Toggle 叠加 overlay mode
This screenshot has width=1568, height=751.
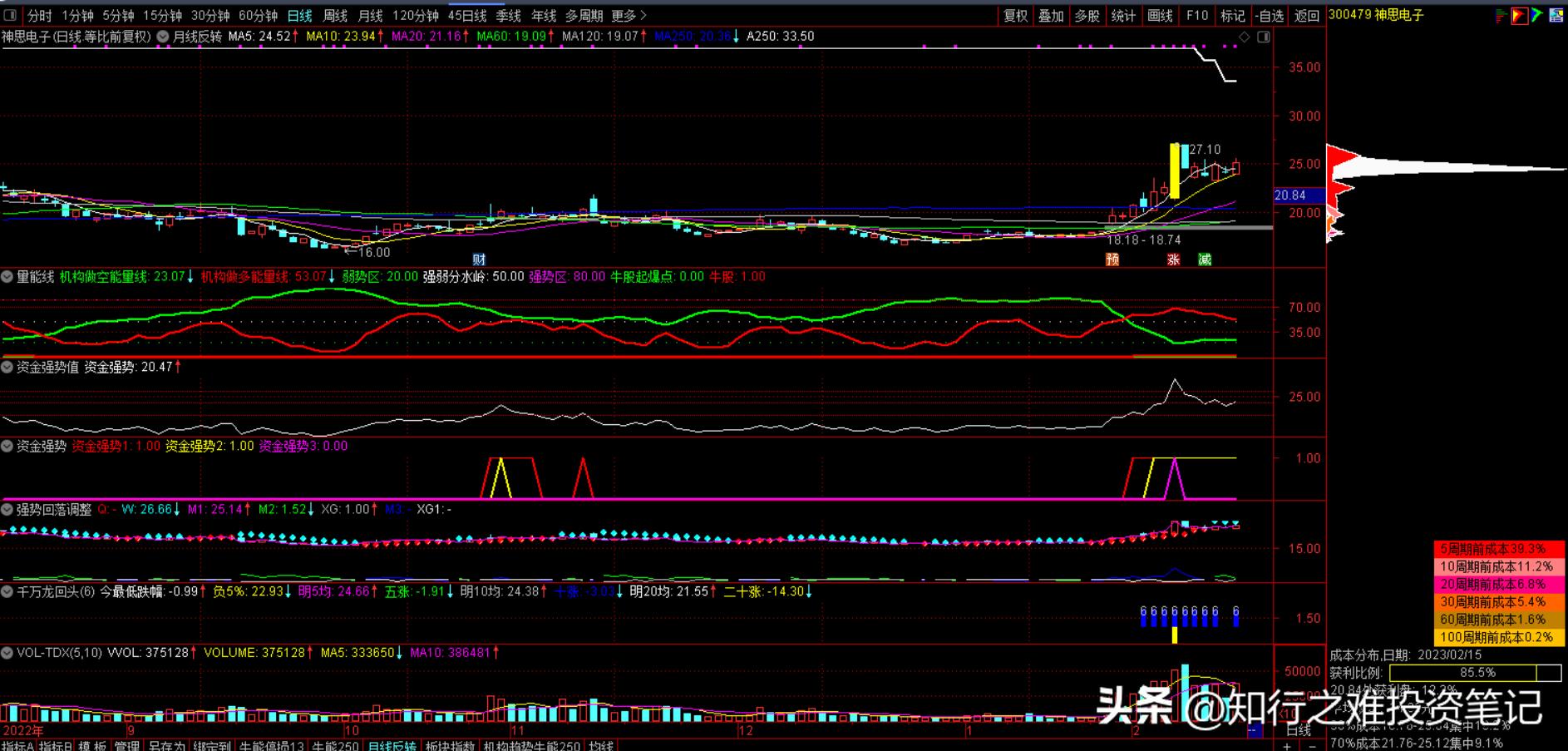tap(1053, 15)
